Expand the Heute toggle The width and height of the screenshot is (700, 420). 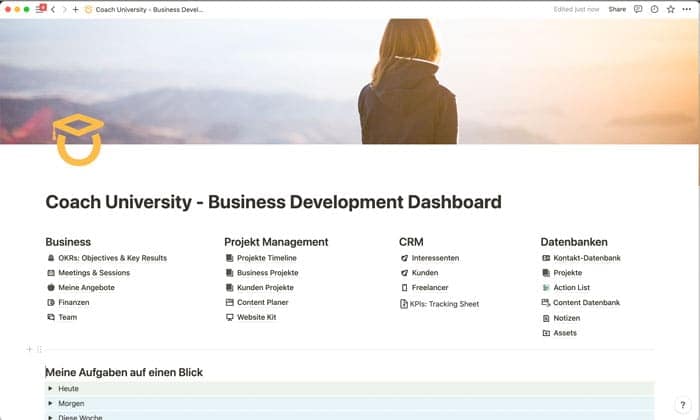point(50,388)
